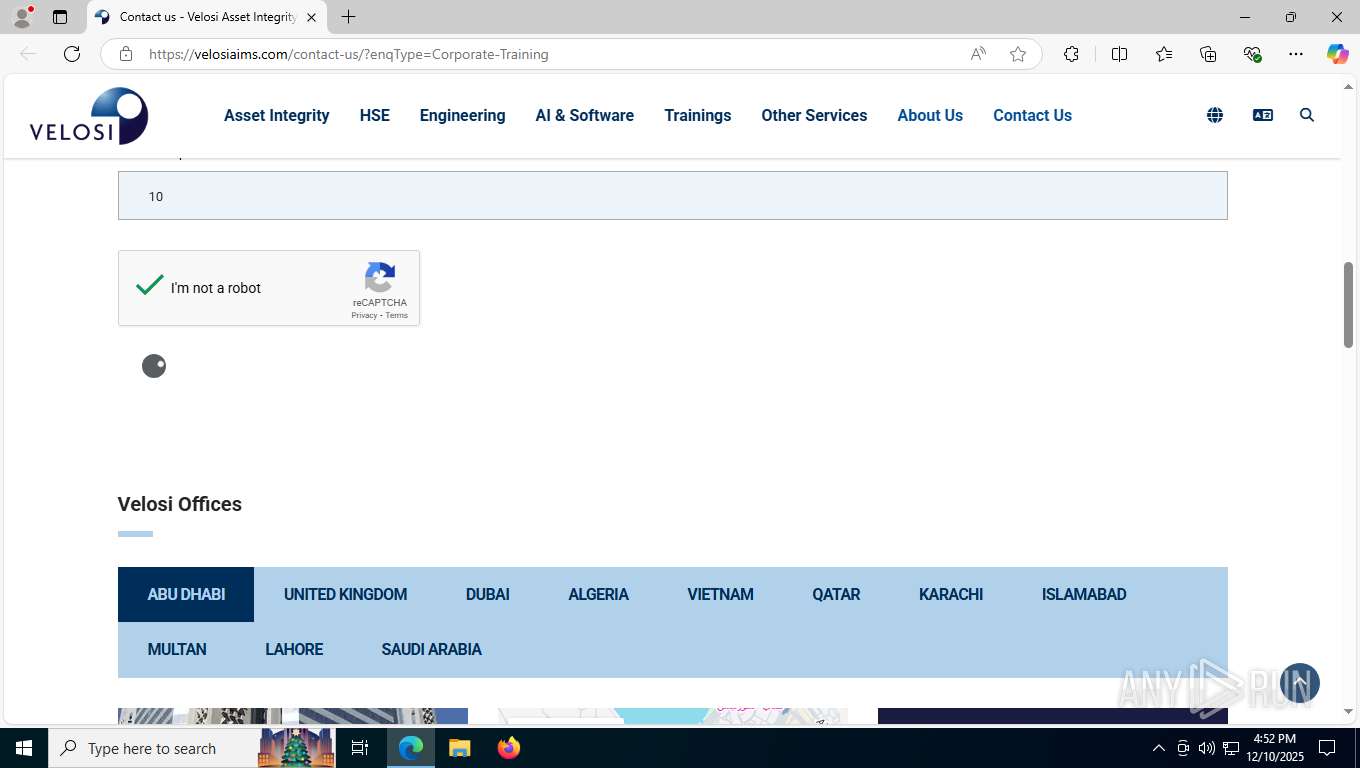The height and width of the screenshot is (768, 1360).
Task: Launch File Explorer from taskbar
Action: point(459,748)
